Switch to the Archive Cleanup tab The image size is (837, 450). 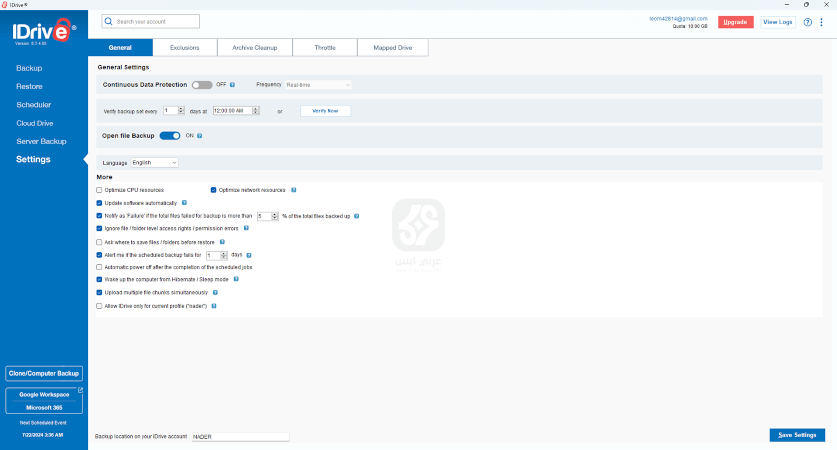[x=256, y=47]
